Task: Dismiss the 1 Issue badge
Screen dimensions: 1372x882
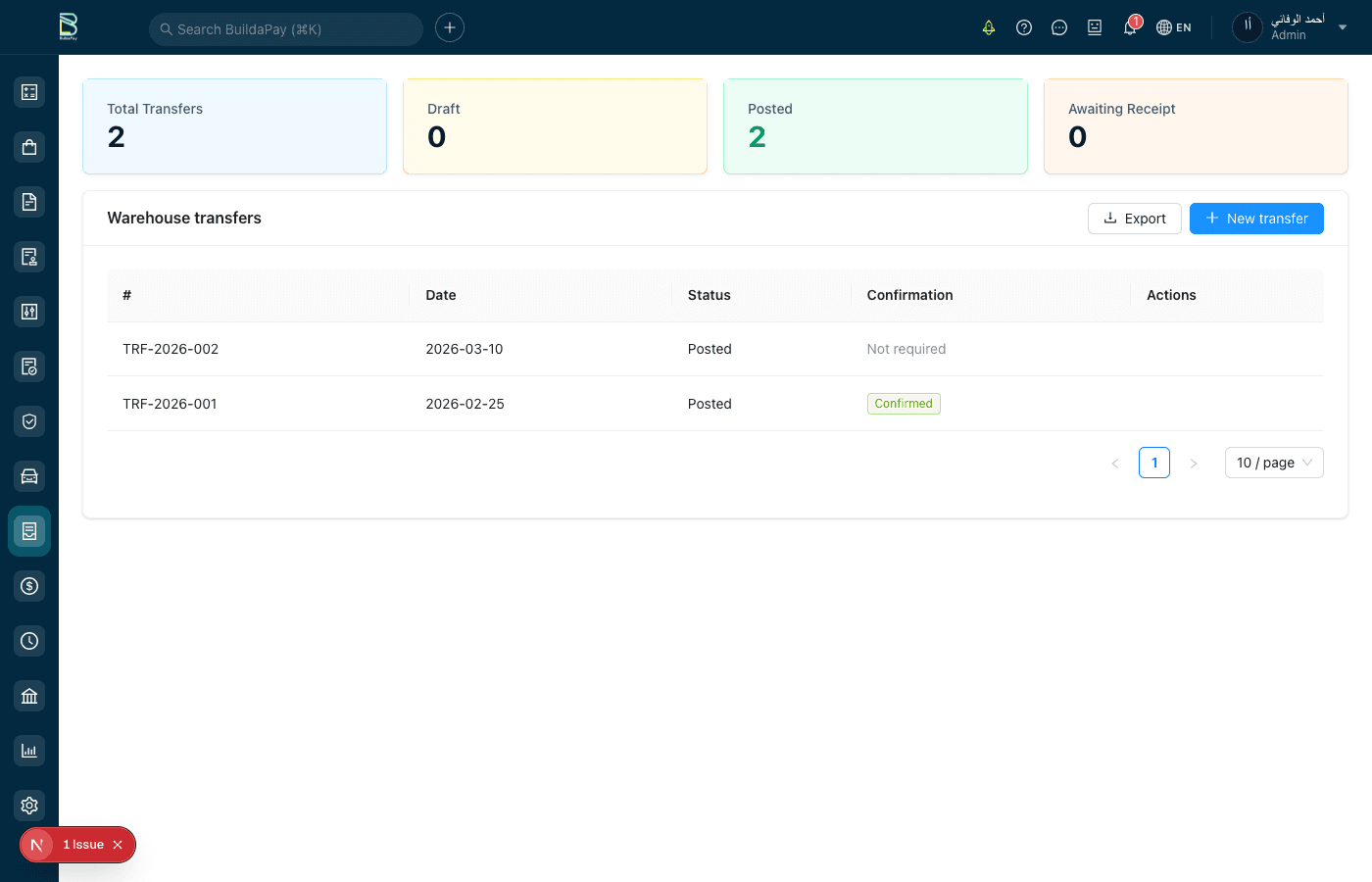Action: (118, 845)
